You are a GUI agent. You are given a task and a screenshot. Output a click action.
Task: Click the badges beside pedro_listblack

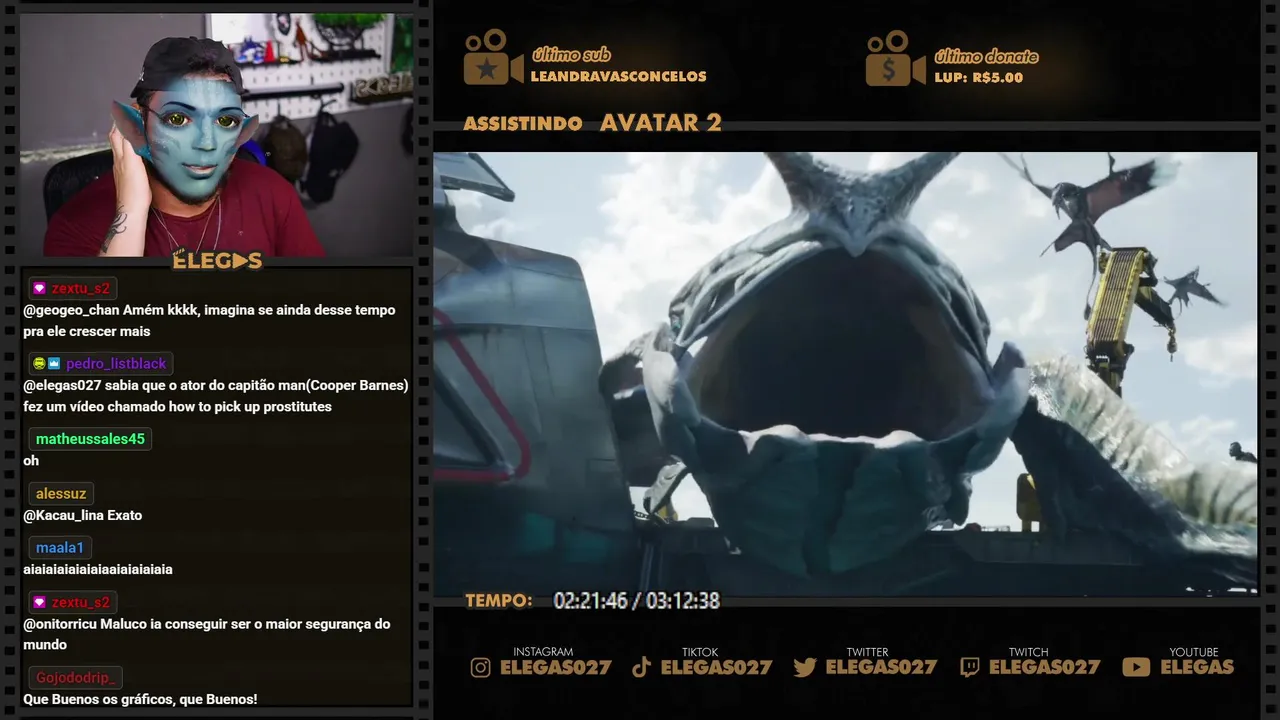tap(46, 363)
